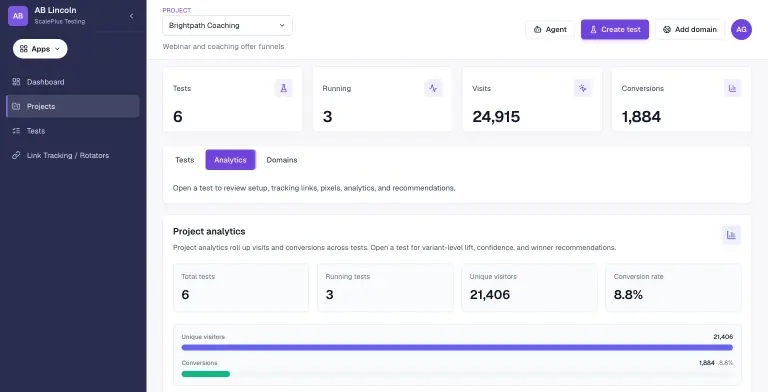Open Projects in the sidebar

click(x=72, y=106)
